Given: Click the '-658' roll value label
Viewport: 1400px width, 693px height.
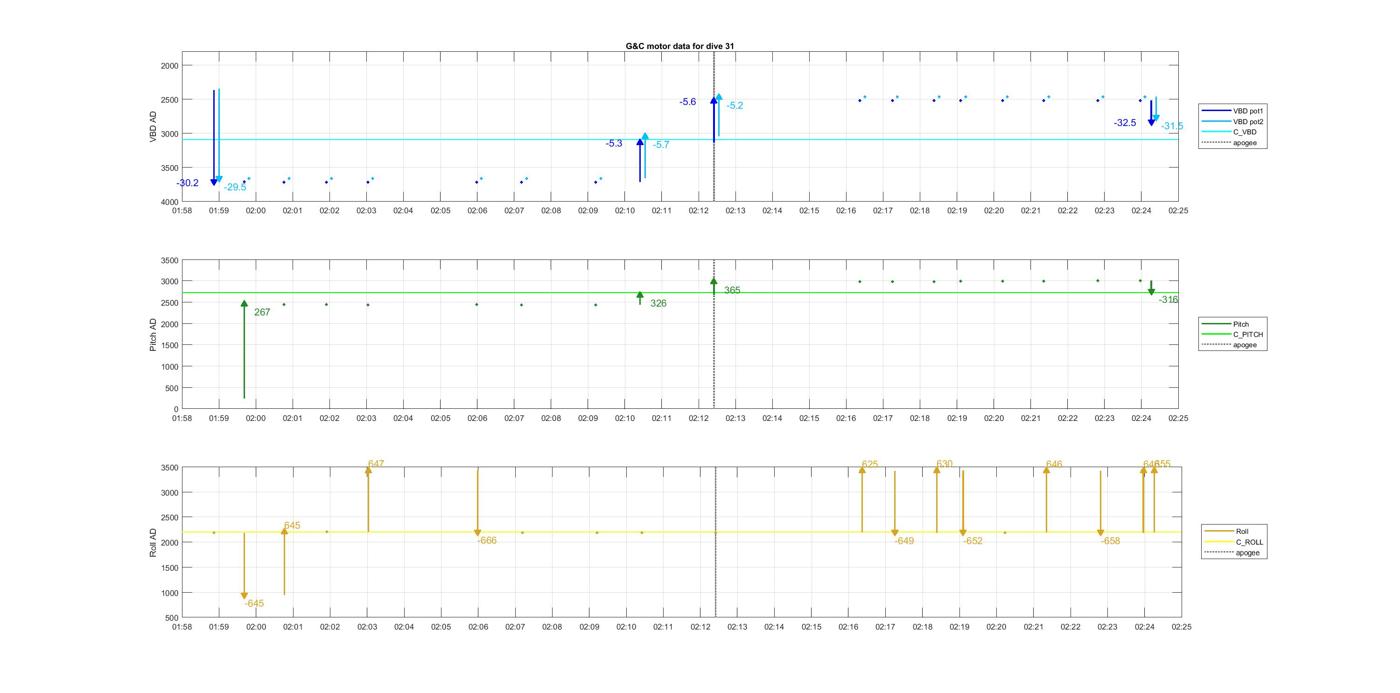Looking at the screenshot, I should click(x=1110, y=541).
